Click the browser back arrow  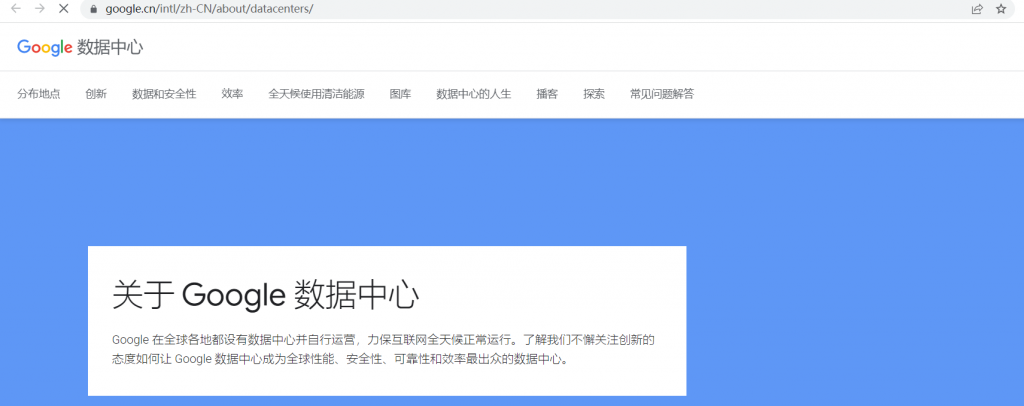click(16, 8)
